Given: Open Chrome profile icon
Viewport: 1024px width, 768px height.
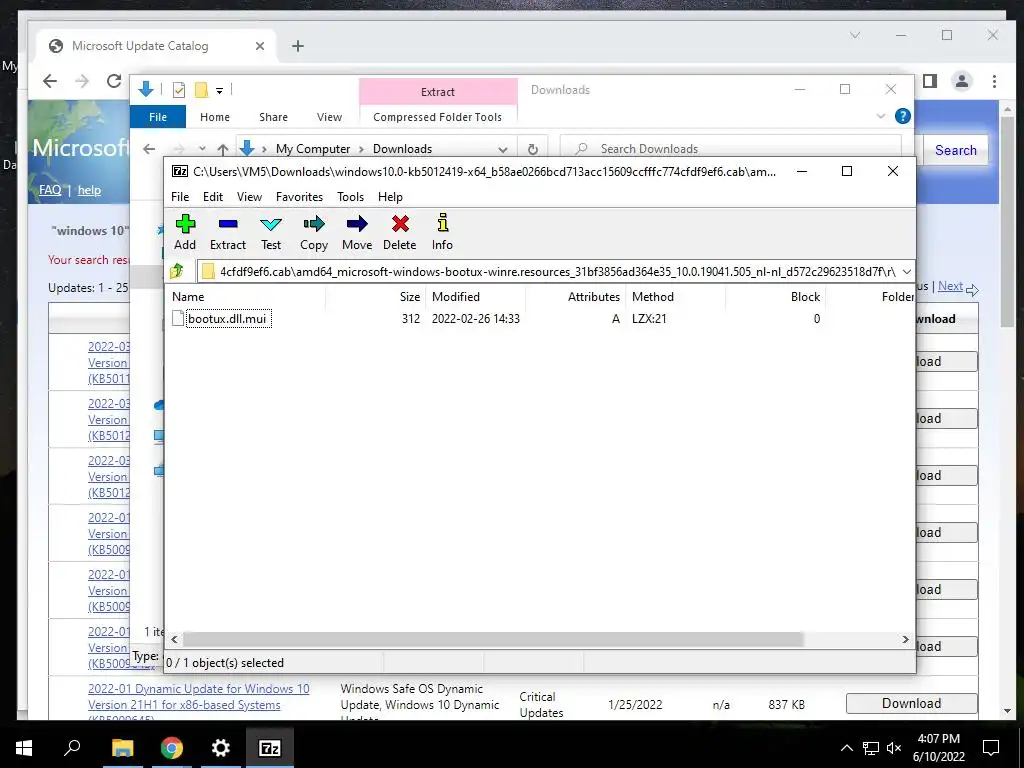Looking at the screenshot, I should coord(962,81).
